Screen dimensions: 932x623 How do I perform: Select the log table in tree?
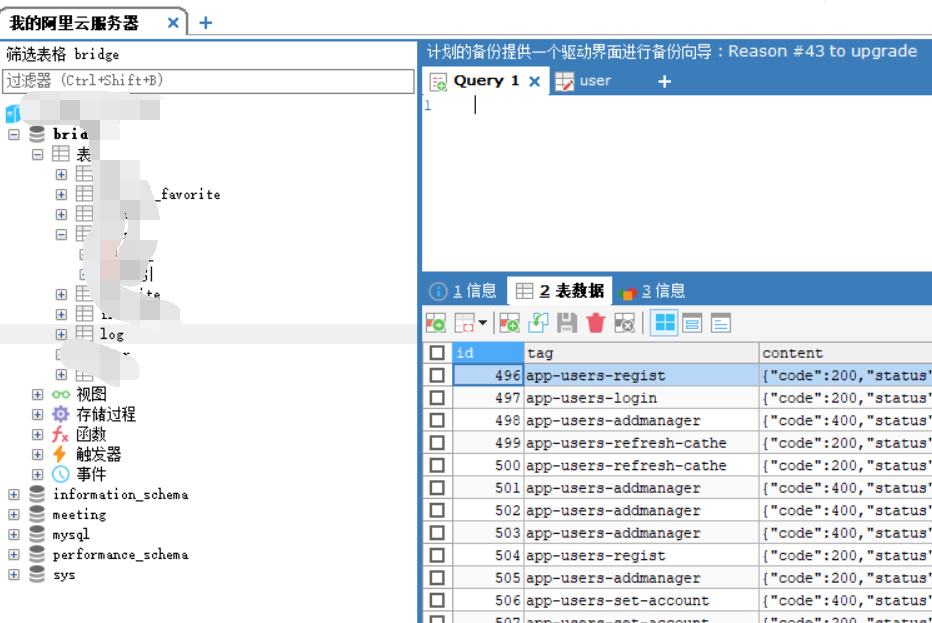(112, 335)
